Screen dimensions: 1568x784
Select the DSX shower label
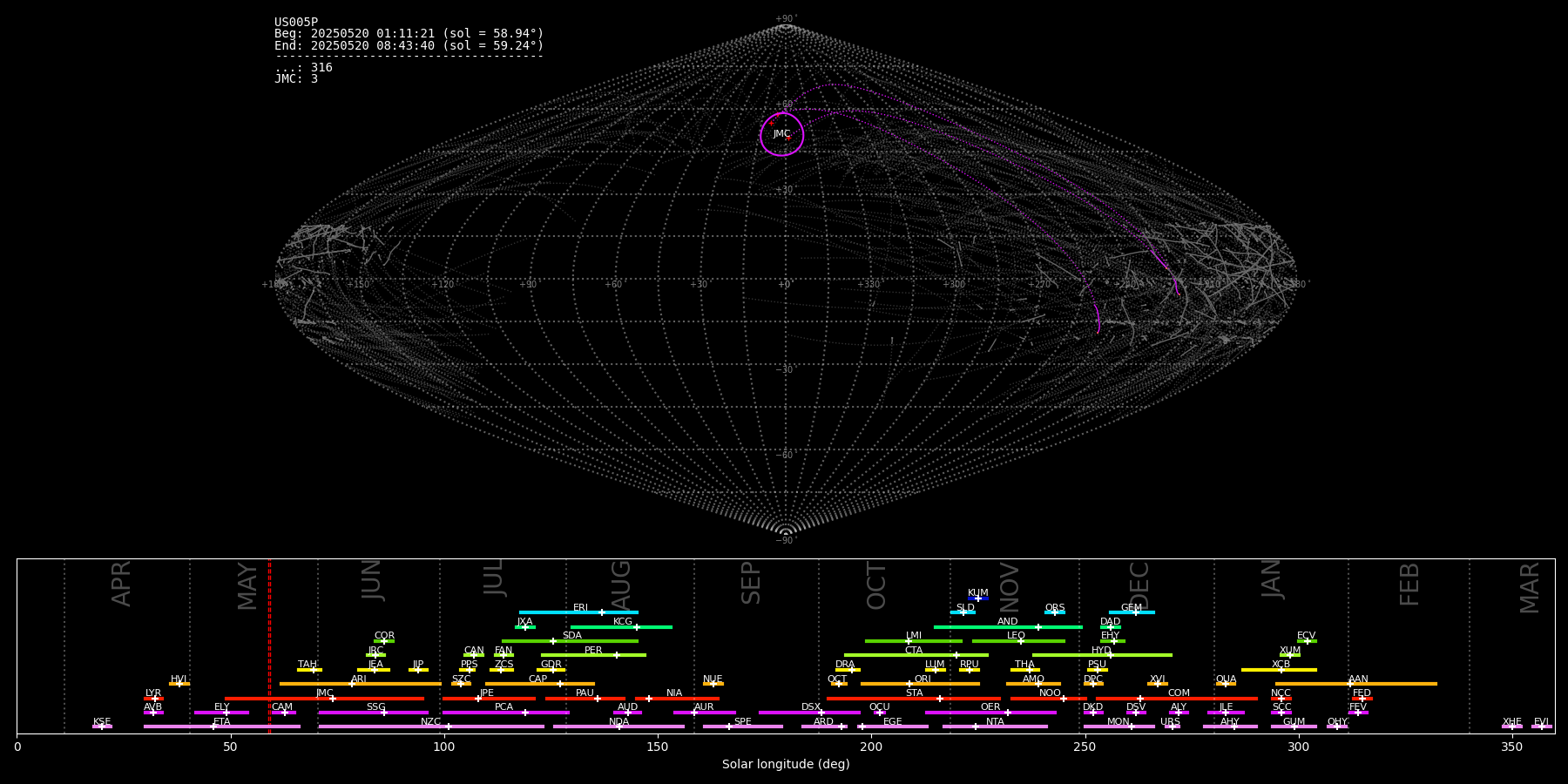[811, 707]
